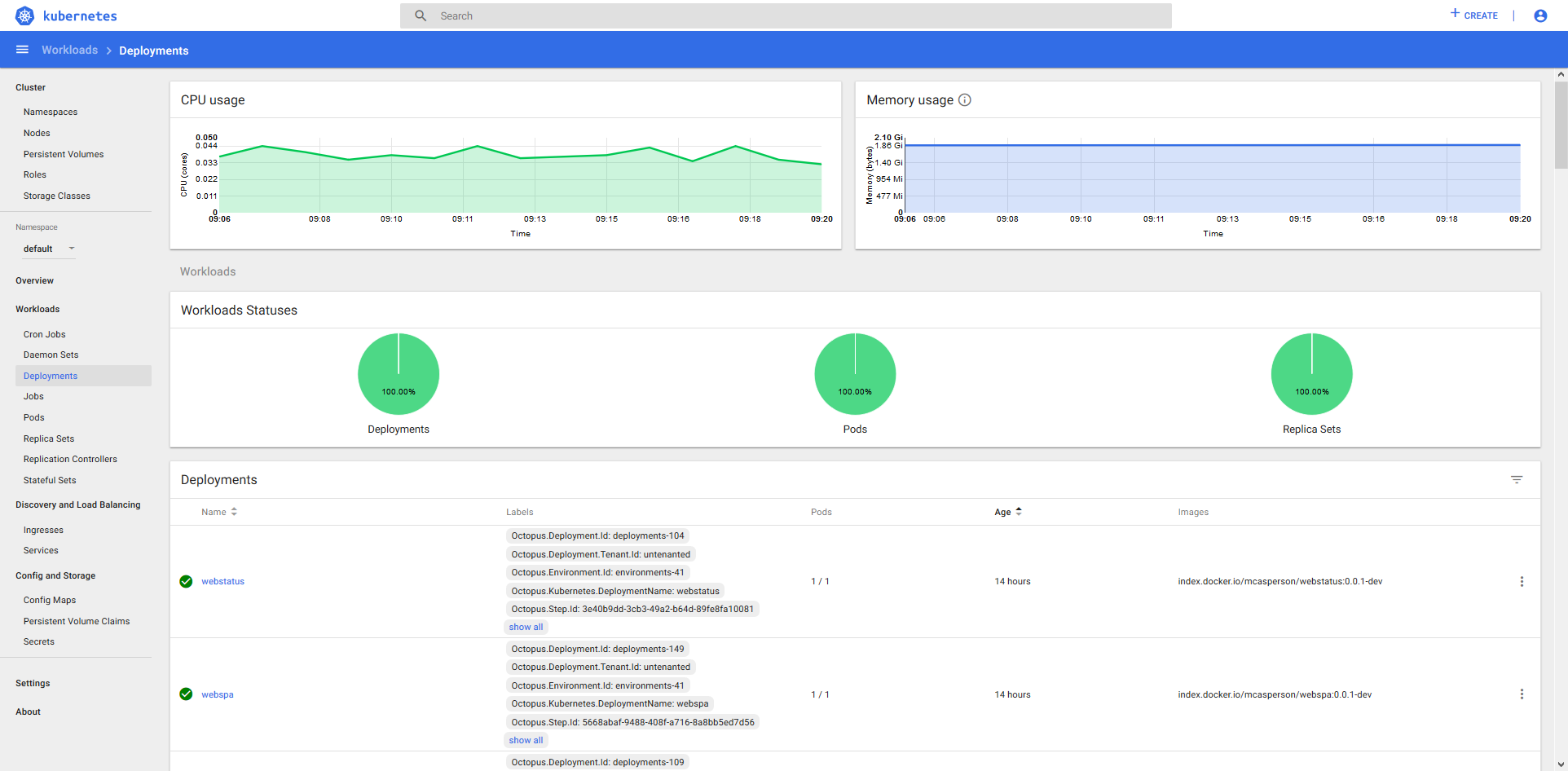Click the Memory usage info icon
The width and height of the screenshot is (1568, 771).
[965, 99]
